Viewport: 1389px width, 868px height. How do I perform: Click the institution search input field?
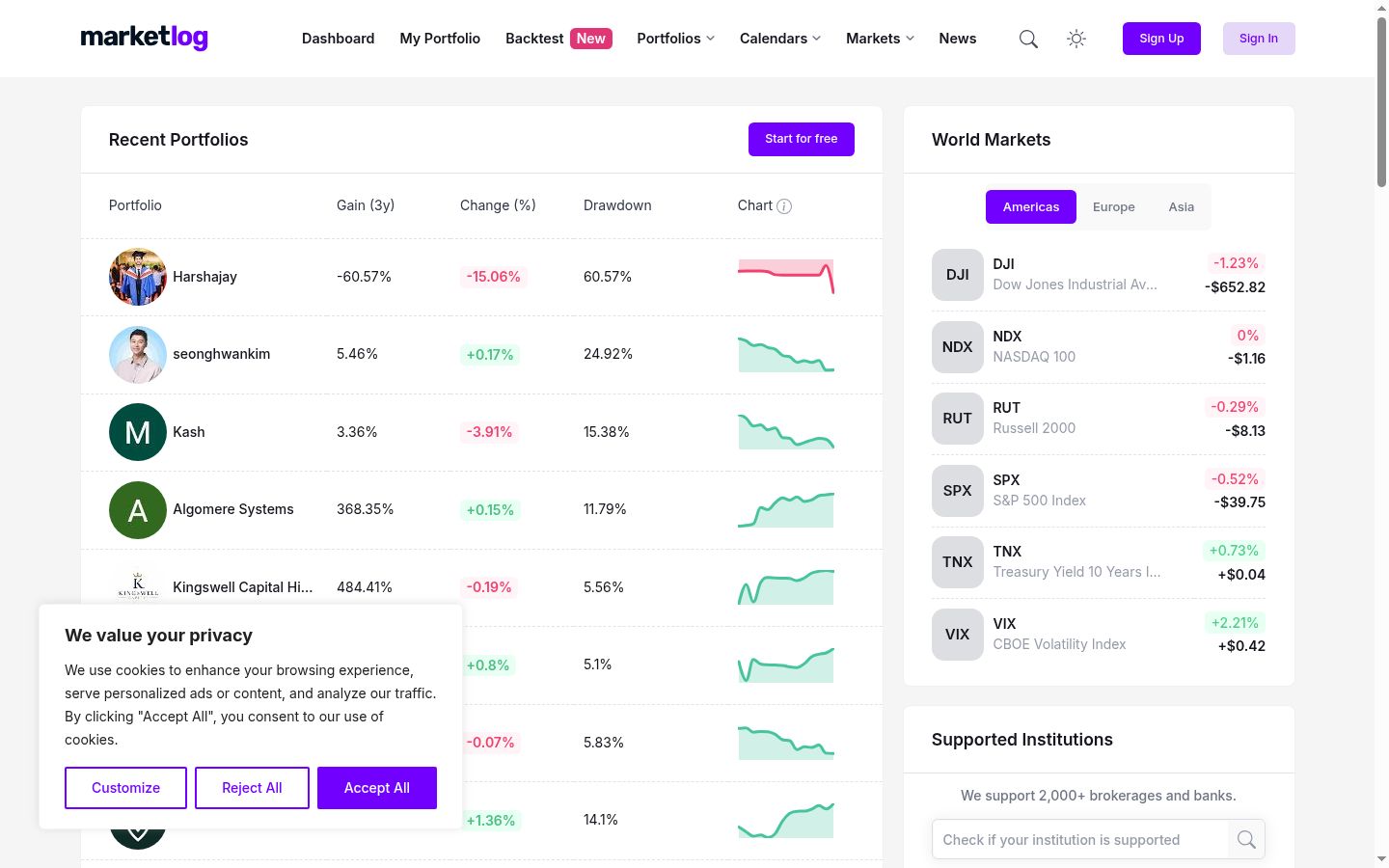pos(1080,840)
